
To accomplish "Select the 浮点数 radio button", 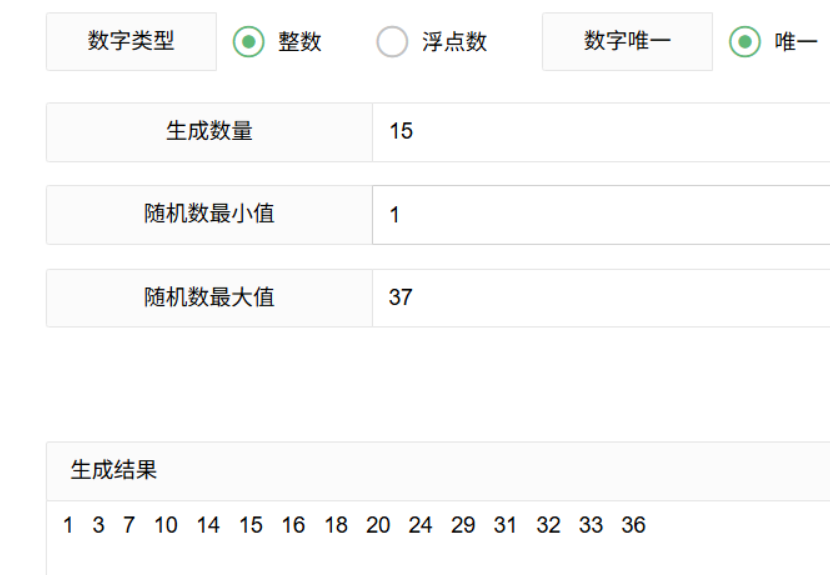I will coord(392,41).
